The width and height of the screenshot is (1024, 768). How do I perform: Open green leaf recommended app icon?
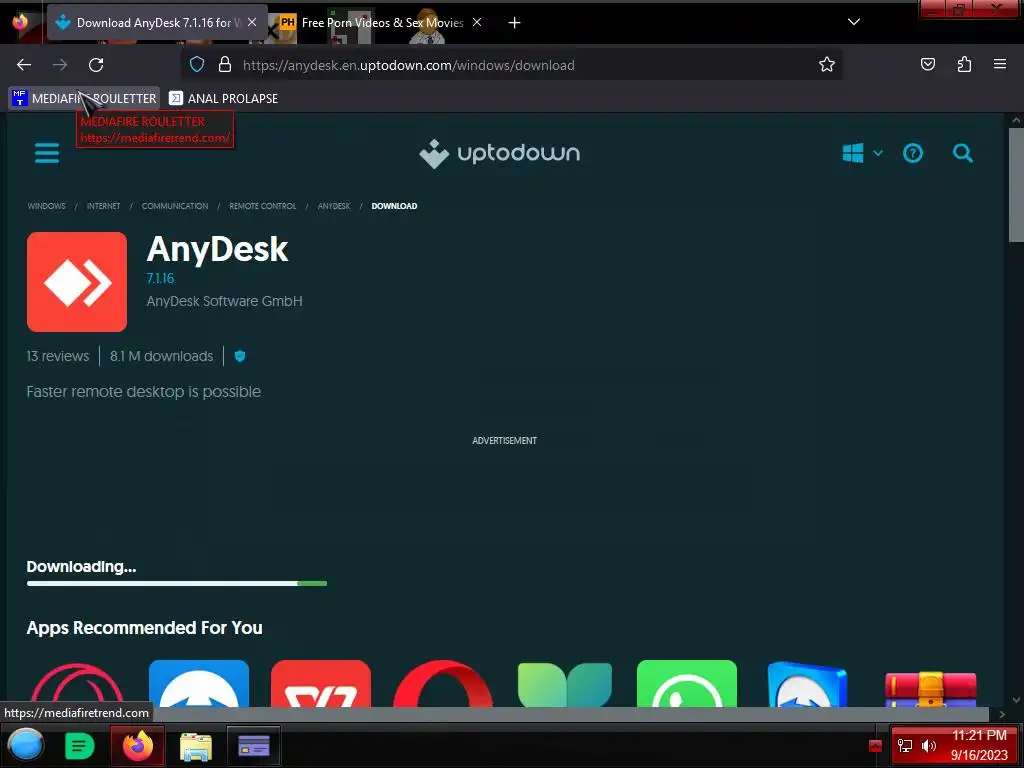[x=565, y=684]
